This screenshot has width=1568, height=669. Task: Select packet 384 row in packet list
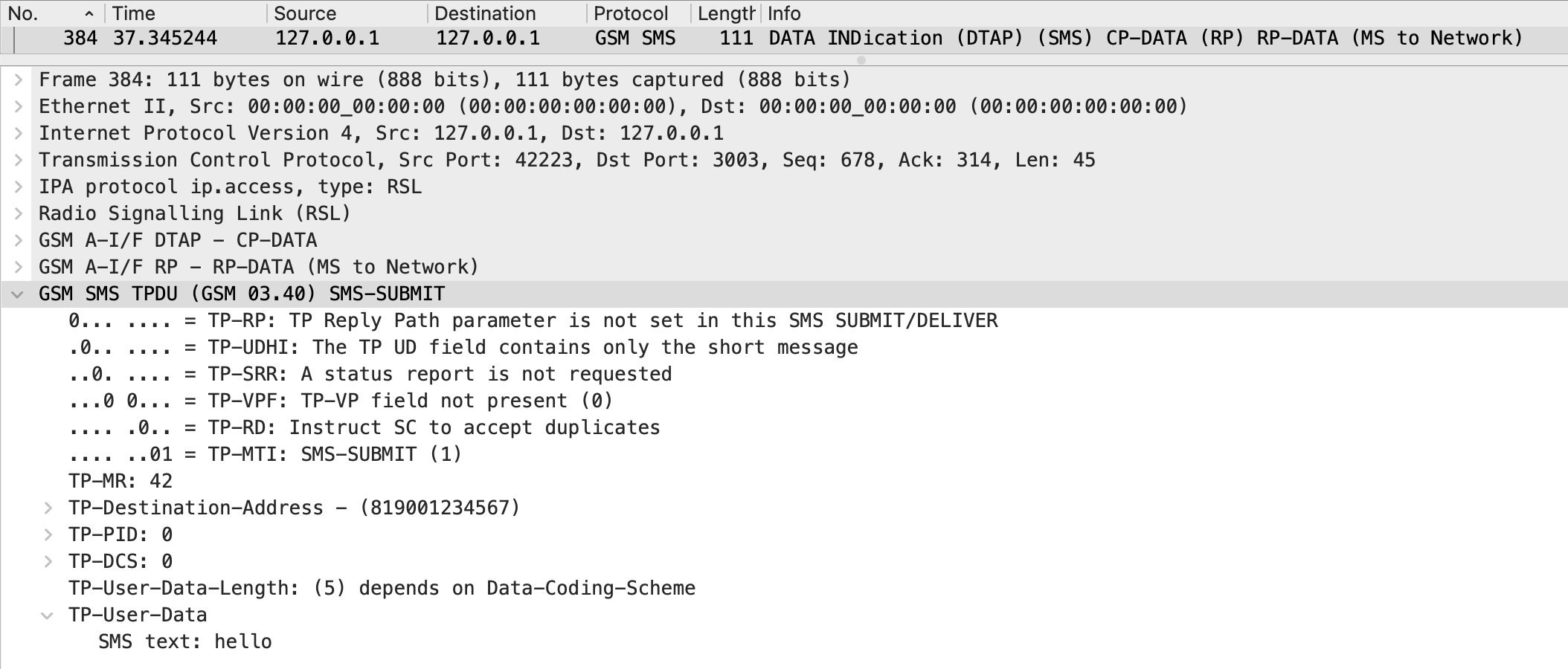tap(744, 39)
